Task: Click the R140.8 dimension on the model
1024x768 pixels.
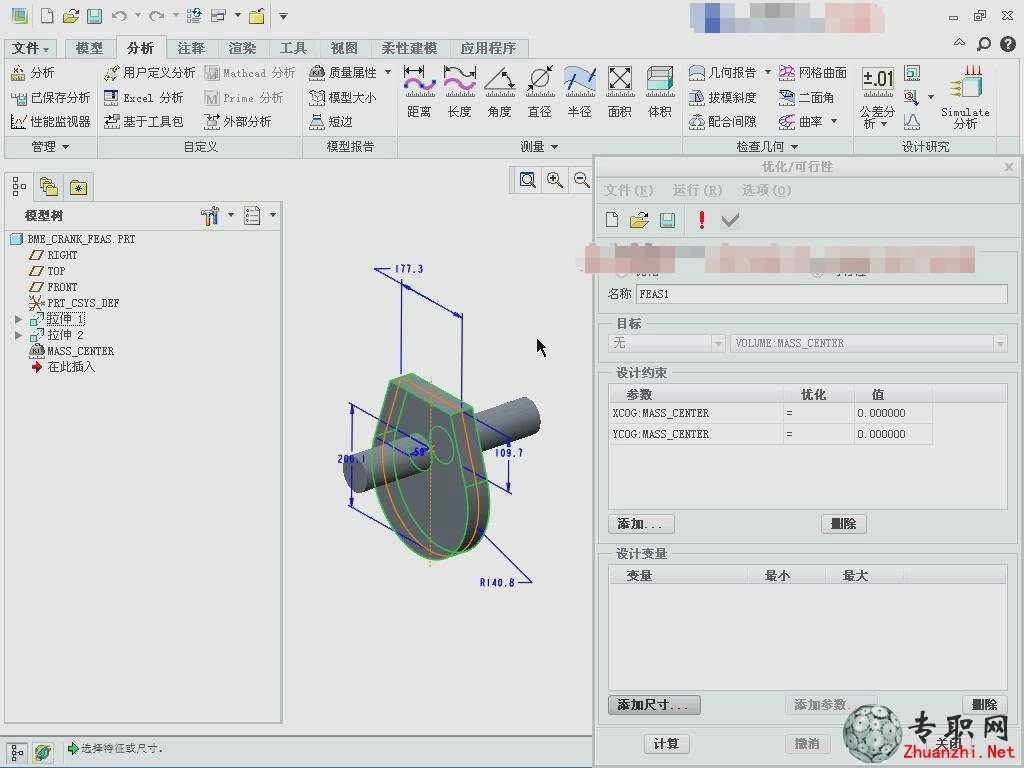Action: pos(497,583)
